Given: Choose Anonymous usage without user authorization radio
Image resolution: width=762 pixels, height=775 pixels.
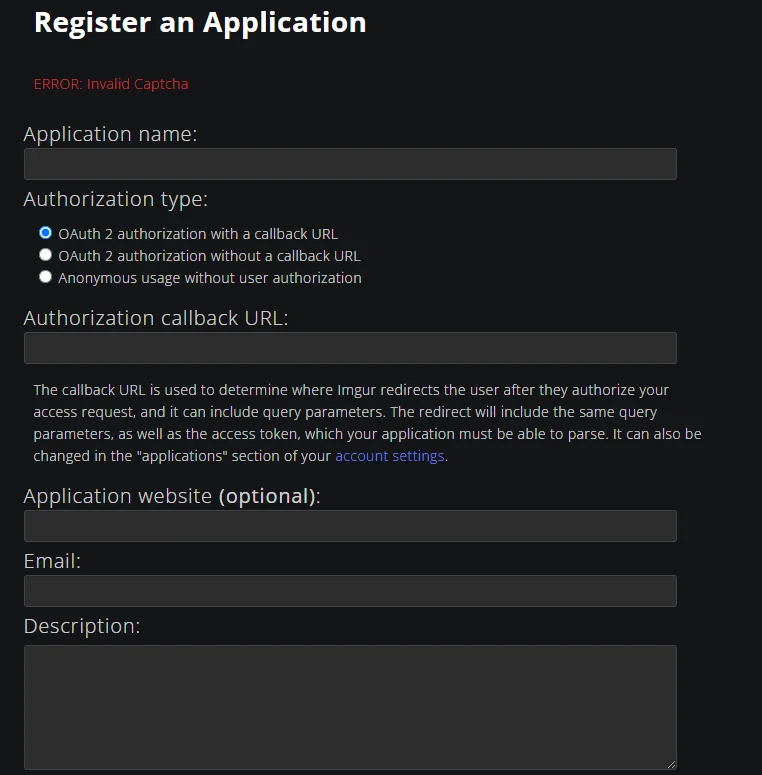Looking at the screenshot, I should [x=45, y=277].
